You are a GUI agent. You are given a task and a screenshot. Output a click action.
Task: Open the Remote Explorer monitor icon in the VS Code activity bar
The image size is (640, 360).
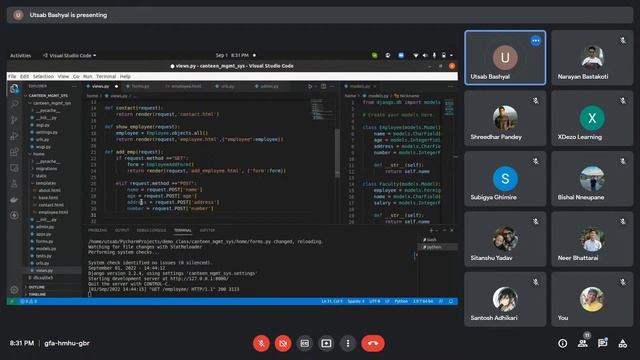[x=14, y=168]
